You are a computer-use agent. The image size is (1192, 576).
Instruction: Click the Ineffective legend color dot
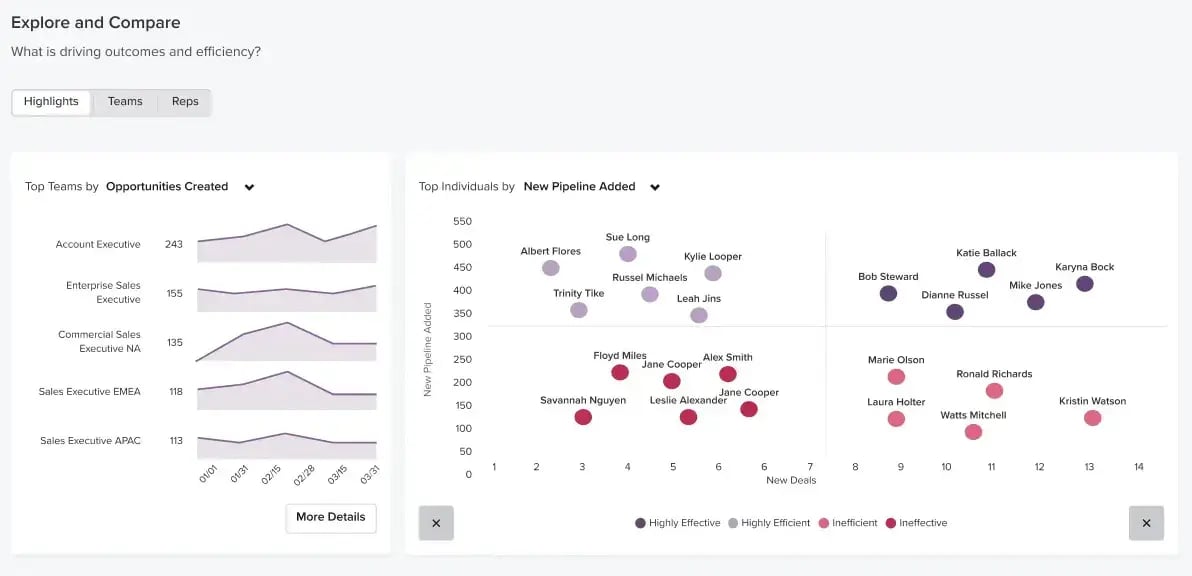pos(891,522)
